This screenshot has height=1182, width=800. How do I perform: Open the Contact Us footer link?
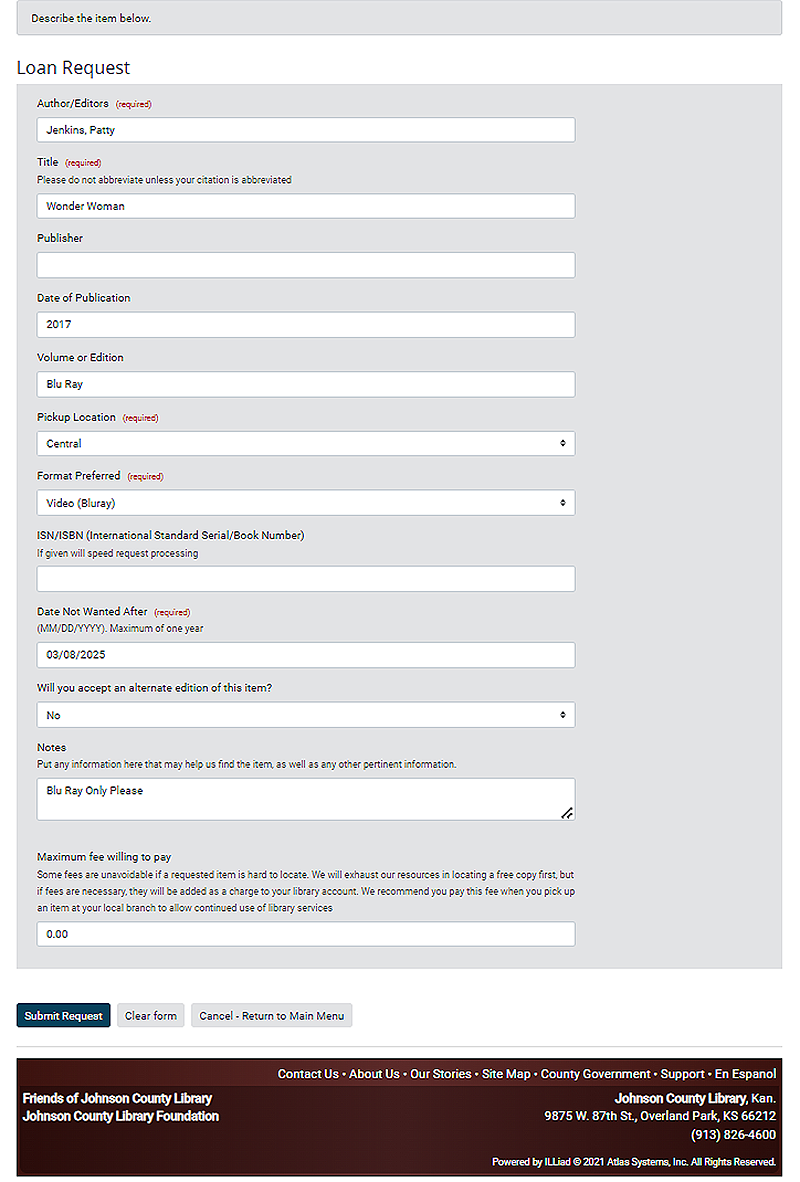[x=308, y=1073]
